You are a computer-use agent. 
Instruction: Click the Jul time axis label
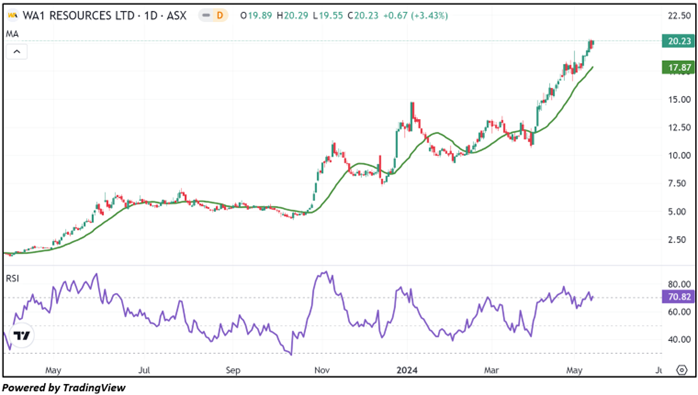point(144,370)
